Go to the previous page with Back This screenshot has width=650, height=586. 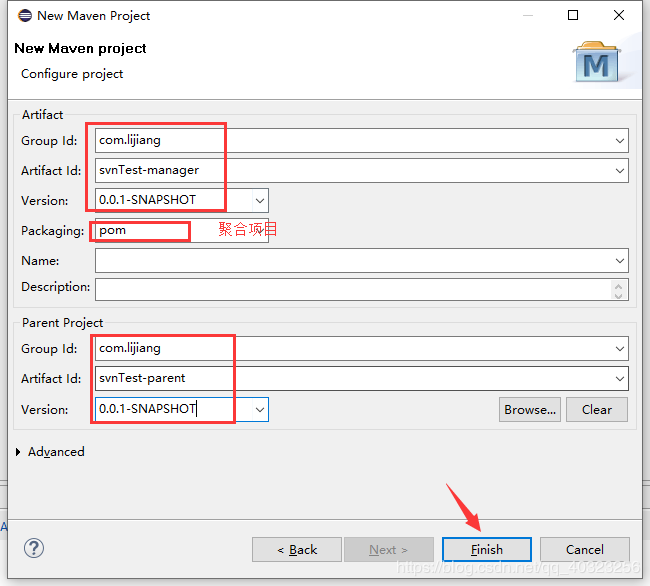click(x=296, y=549)
